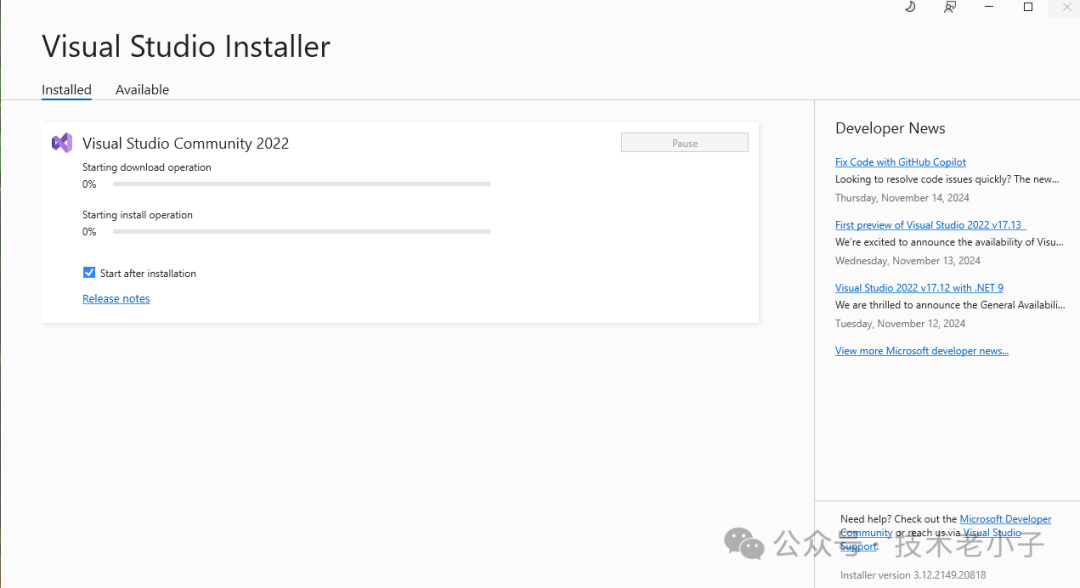Click the download operation progress bar
This screenshot has width=1080, height=588.
(x=301, y=184)
